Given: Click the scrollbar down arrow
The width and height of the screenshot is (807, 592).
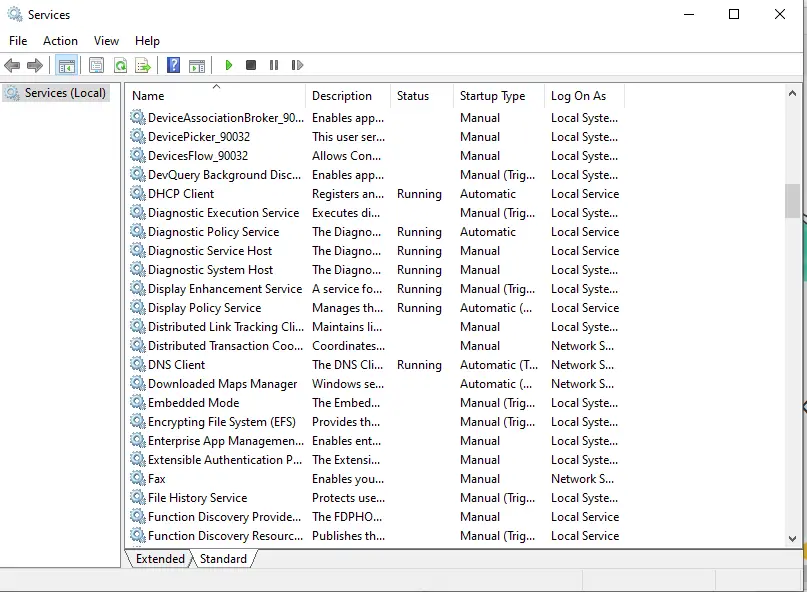Looking at the screenshot, I should click(793, 538).
